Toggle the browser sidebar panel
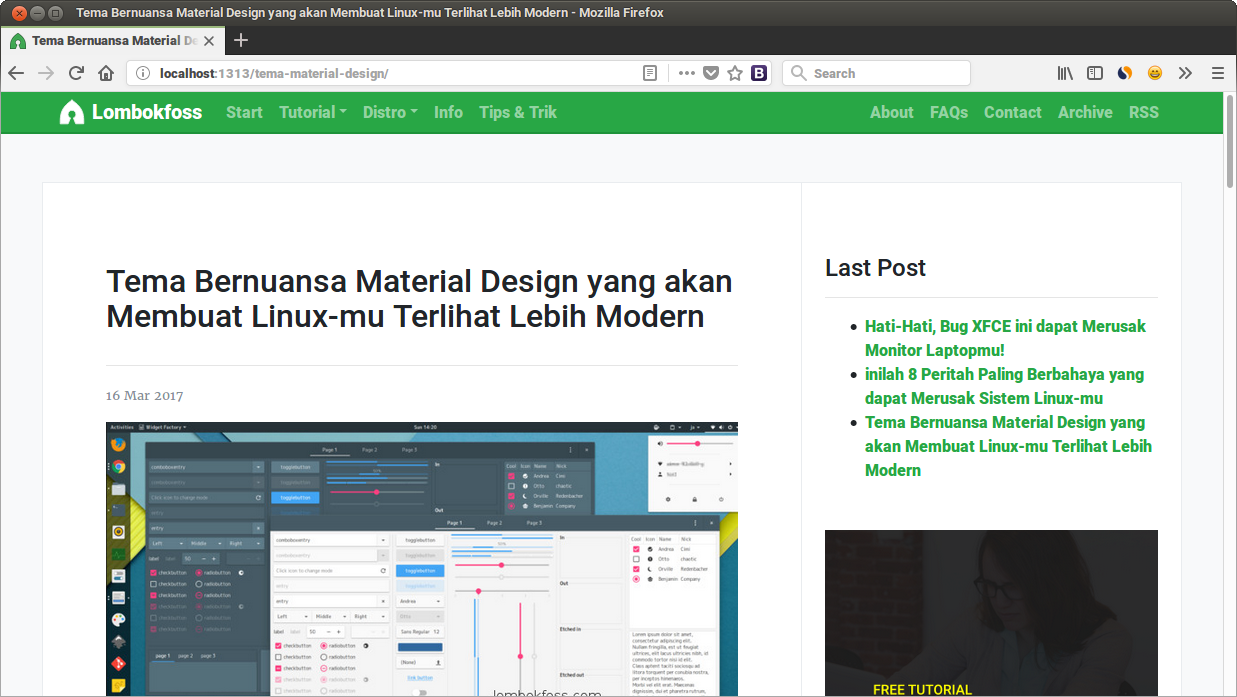1237x697 pixels. pos(1094,72)
